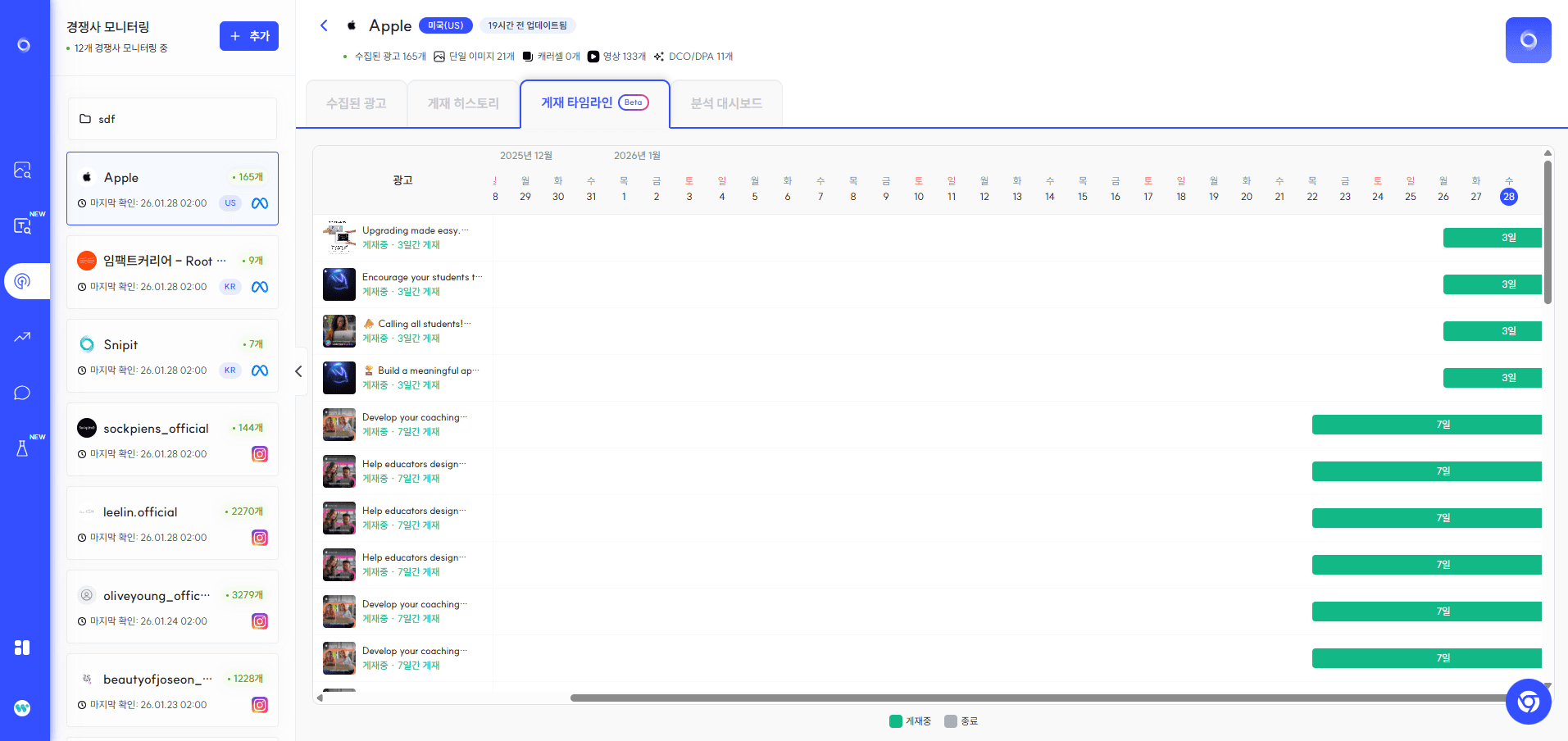The image size is (1568, 741).
Task: Click Instagram icon on oliveyoung_offic card
Action: (260, 621)
